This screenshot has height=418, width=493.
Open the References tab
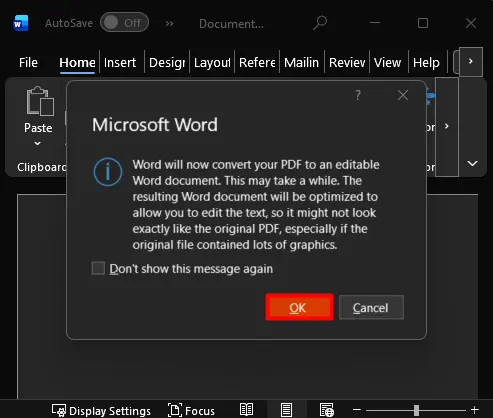(x=257, y=63)
